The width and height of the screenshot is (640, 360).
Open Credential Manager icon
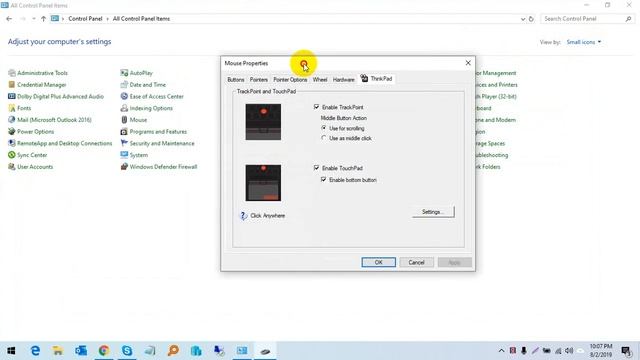pos(12,85)
